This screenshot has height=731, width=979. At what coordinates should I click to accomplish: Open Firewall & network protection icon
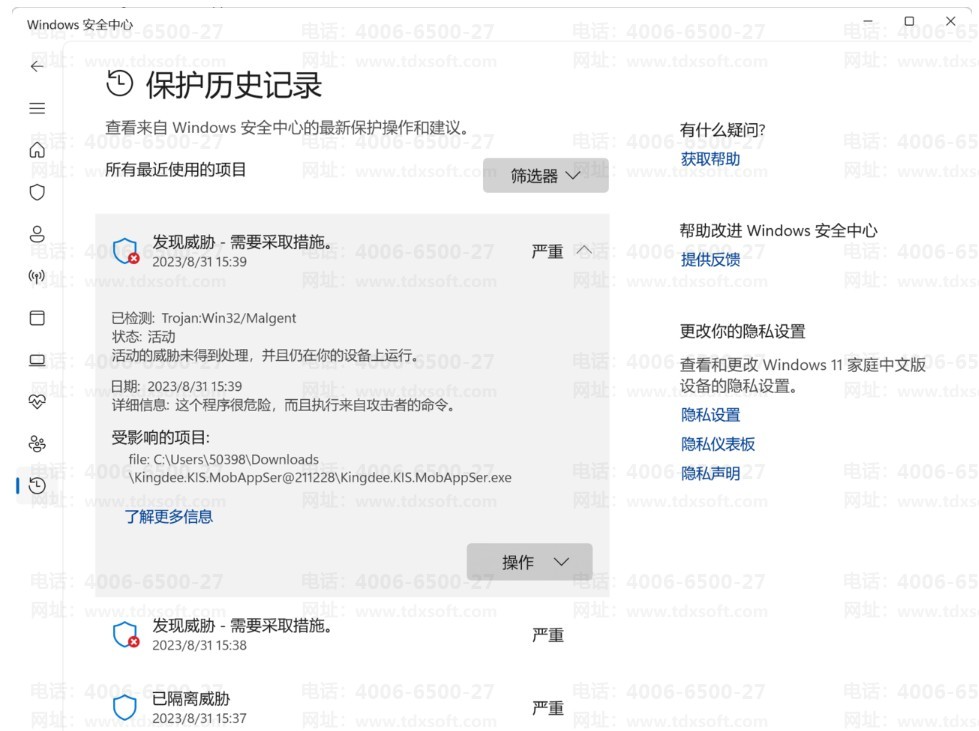click(37, 276)
